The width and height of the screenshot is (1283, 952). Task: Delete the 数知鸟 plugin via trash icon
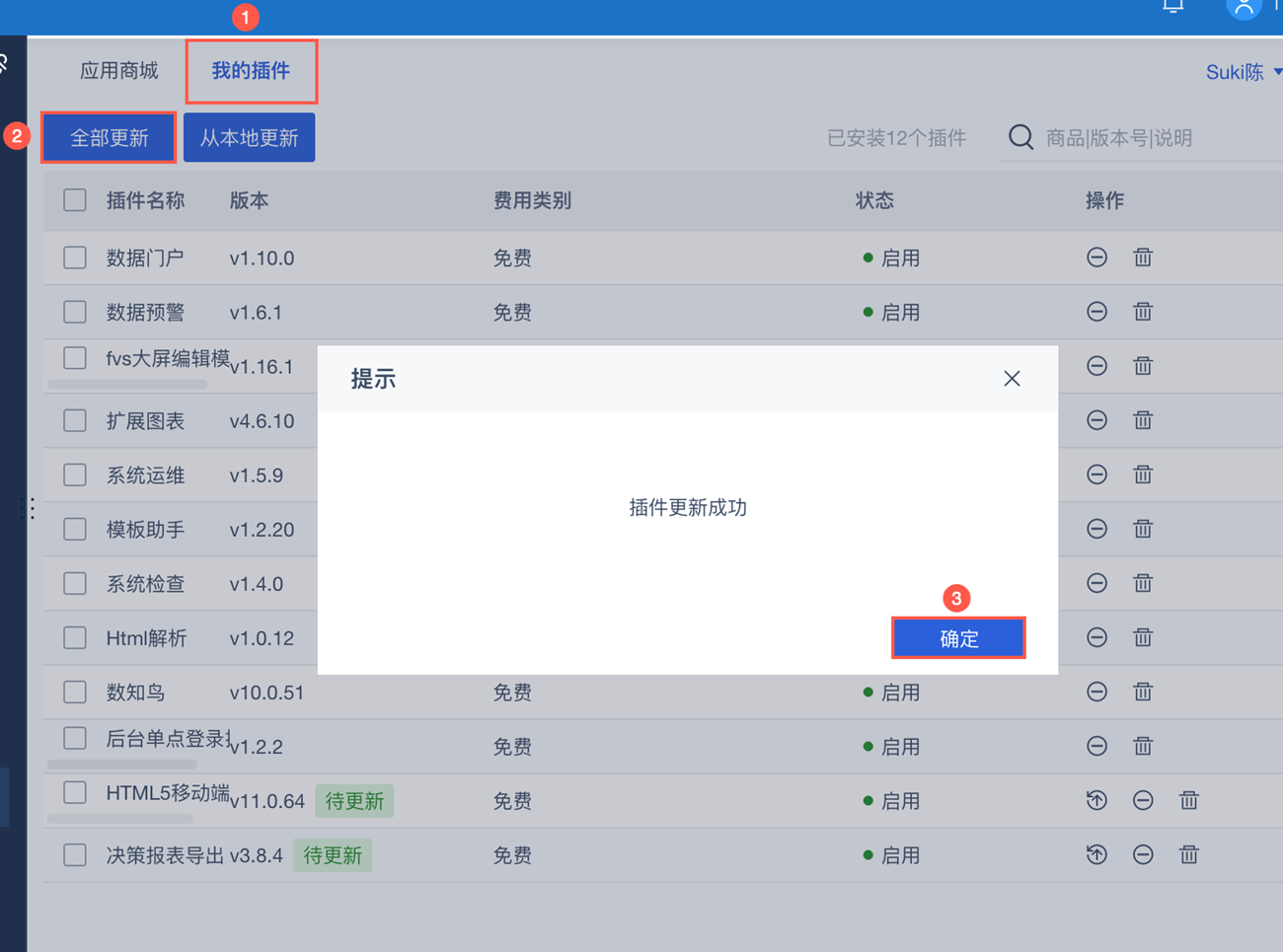click(x=1143, y=692)
